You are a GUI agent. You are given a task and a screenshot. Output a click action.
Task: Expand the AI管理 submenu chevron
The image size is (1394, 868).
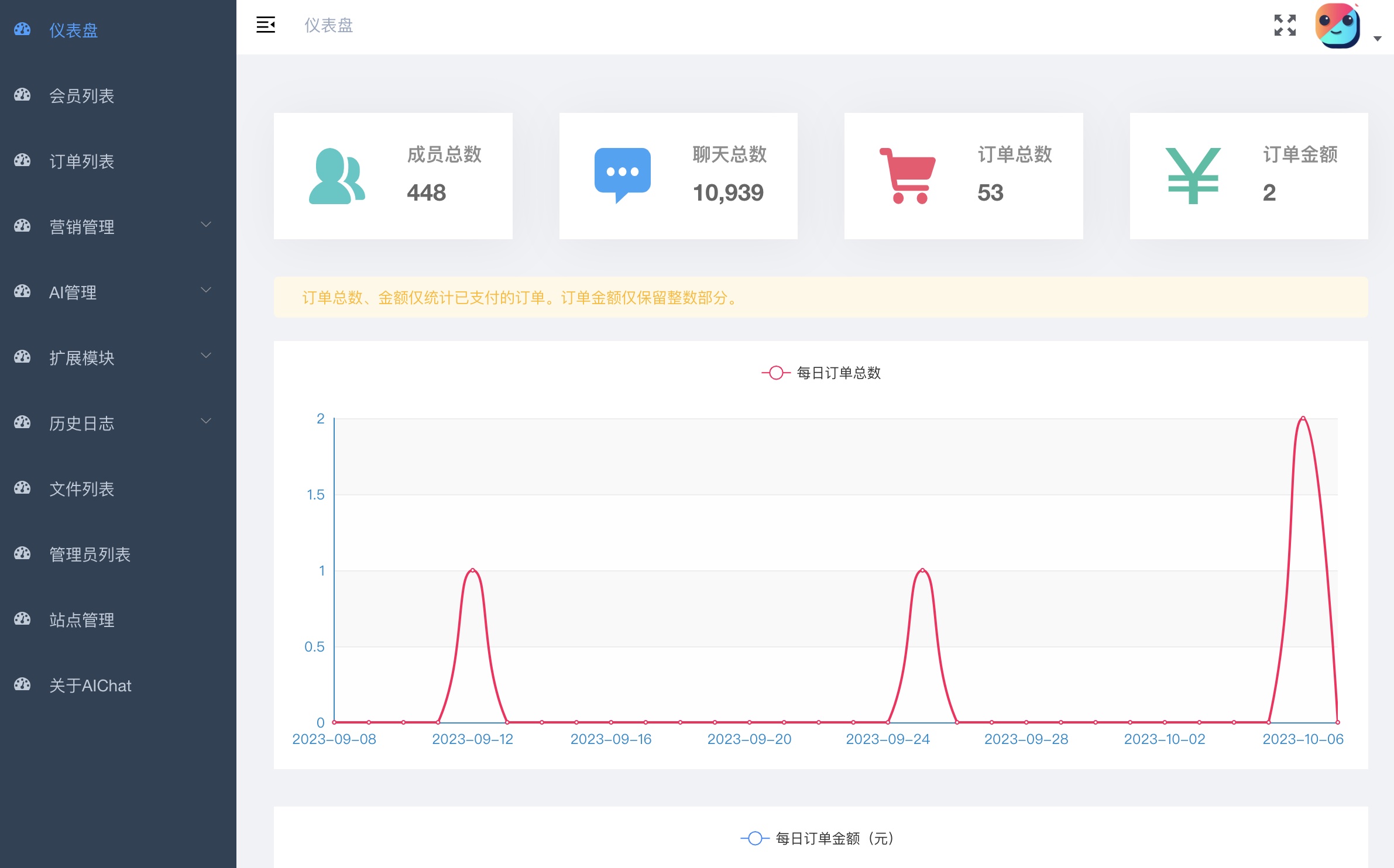point(206,290)
